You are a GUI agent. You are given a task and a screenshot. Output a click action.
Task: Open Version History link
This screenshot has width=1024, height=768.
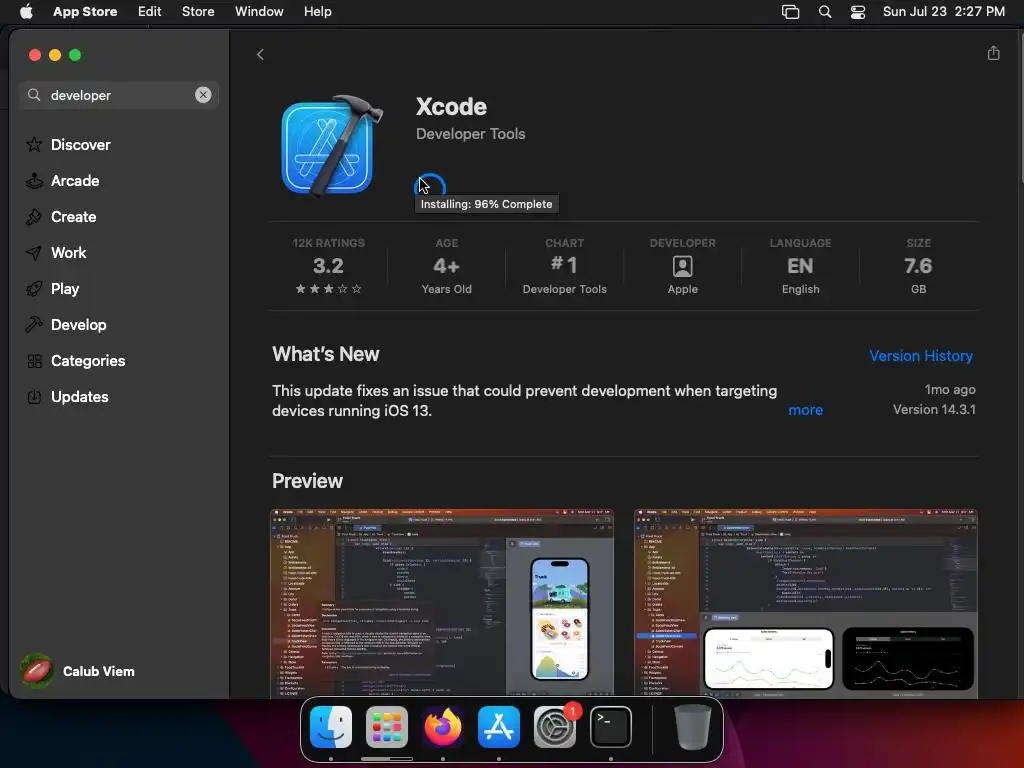point(921,356)
